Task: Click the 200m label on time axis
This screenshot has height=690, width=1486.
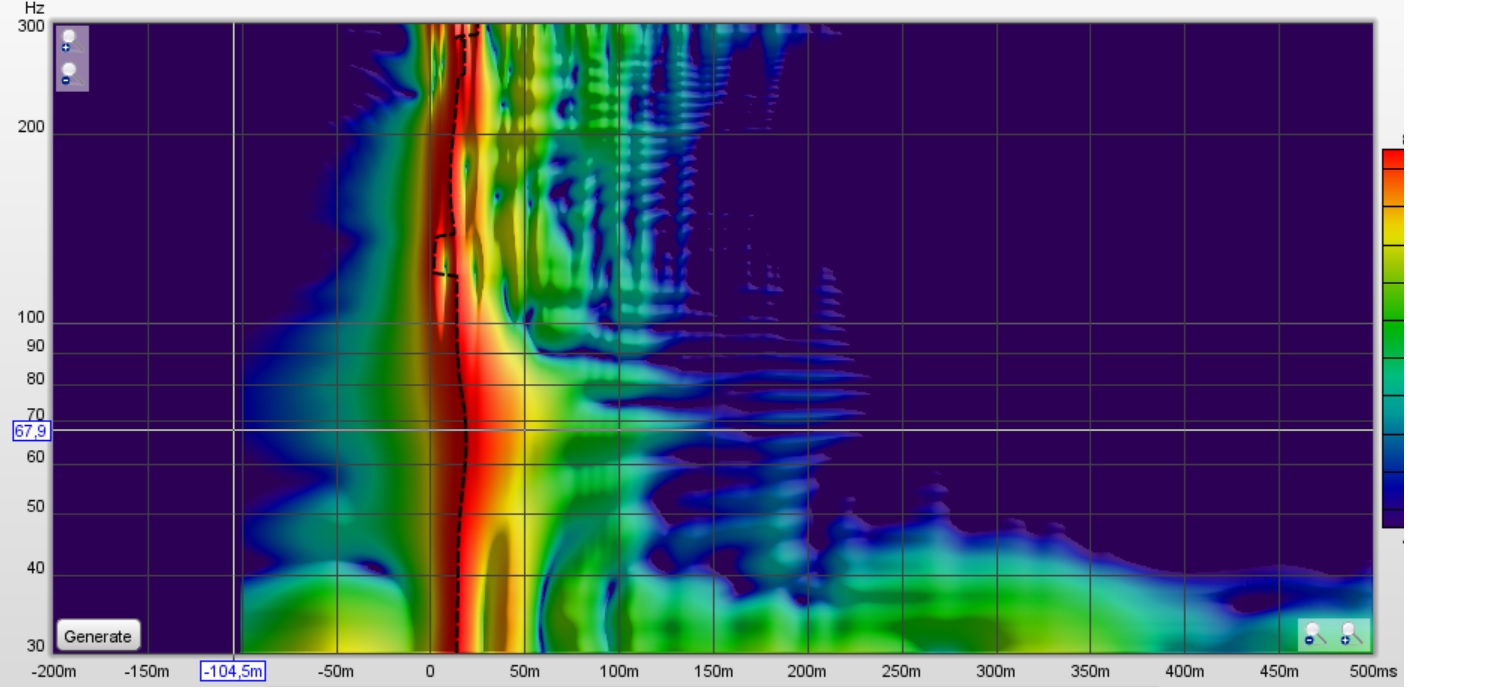Action: 806,671
